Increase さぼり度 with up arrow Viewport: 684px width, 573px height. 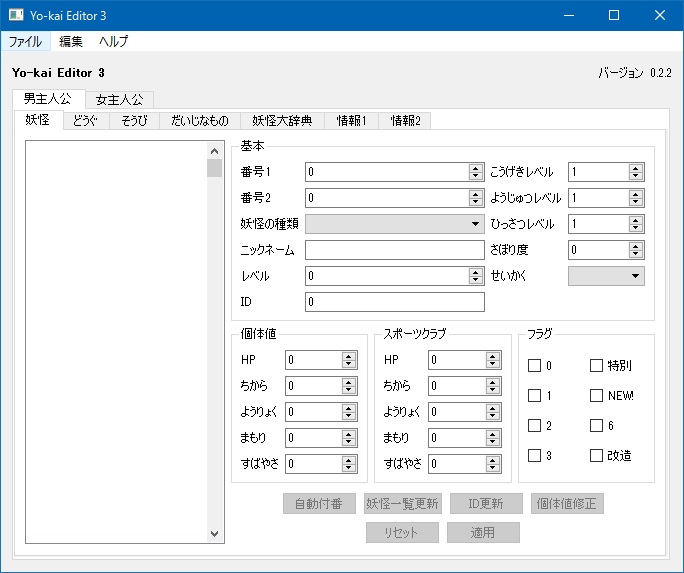[636, 246]
